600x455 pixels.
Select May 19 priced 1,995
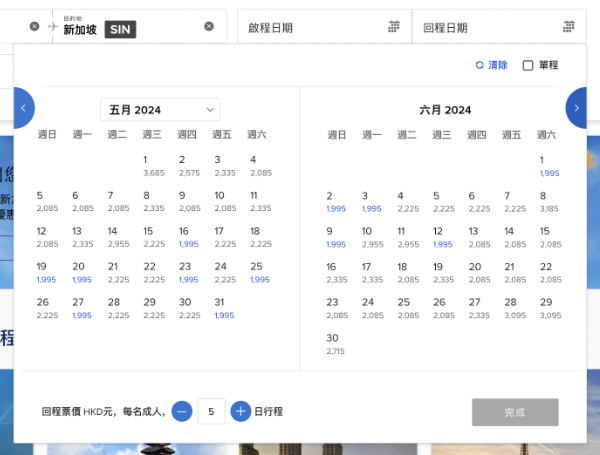46,273
